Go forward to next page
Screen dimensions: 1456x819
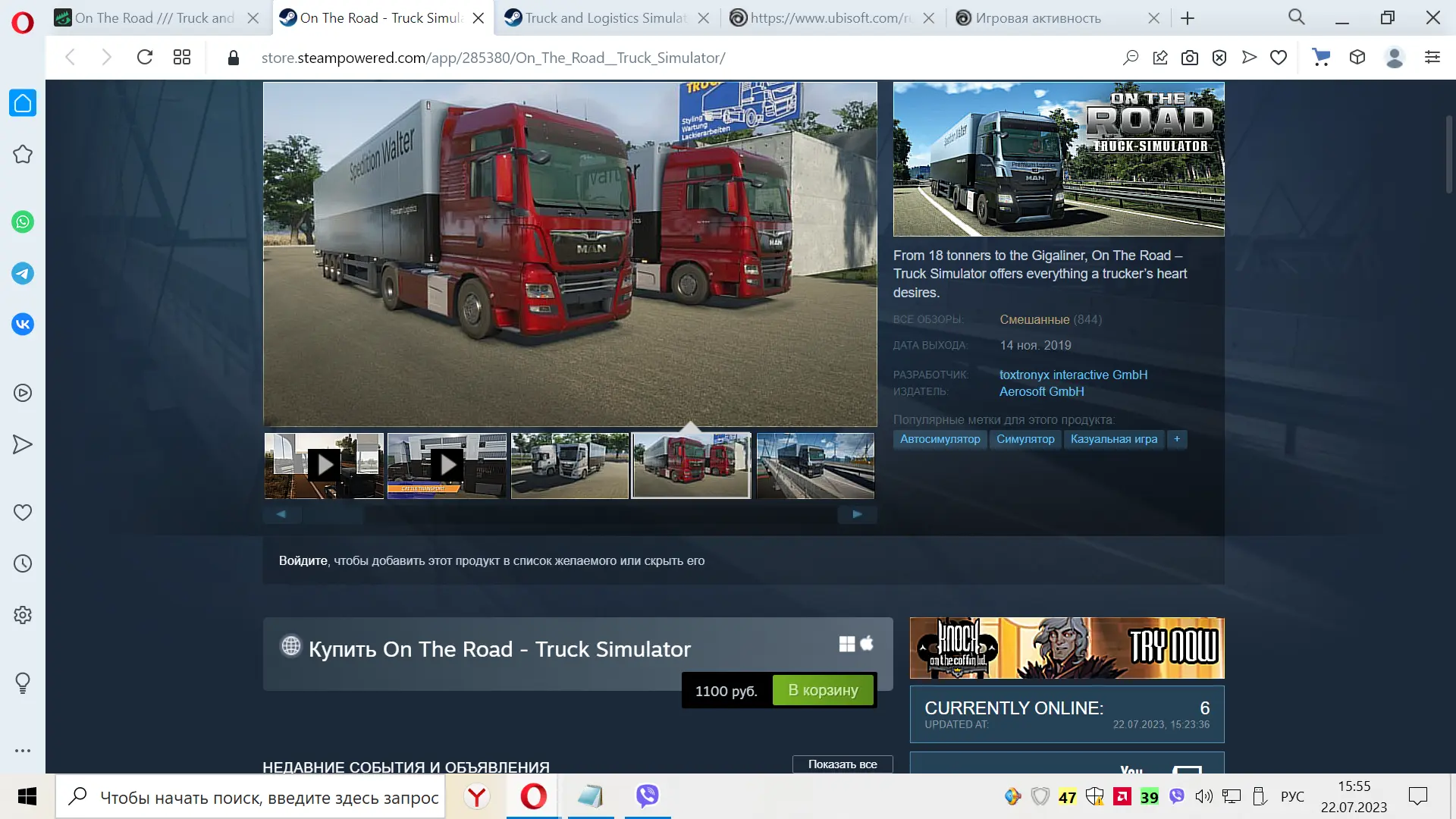(x=106, y=58)
